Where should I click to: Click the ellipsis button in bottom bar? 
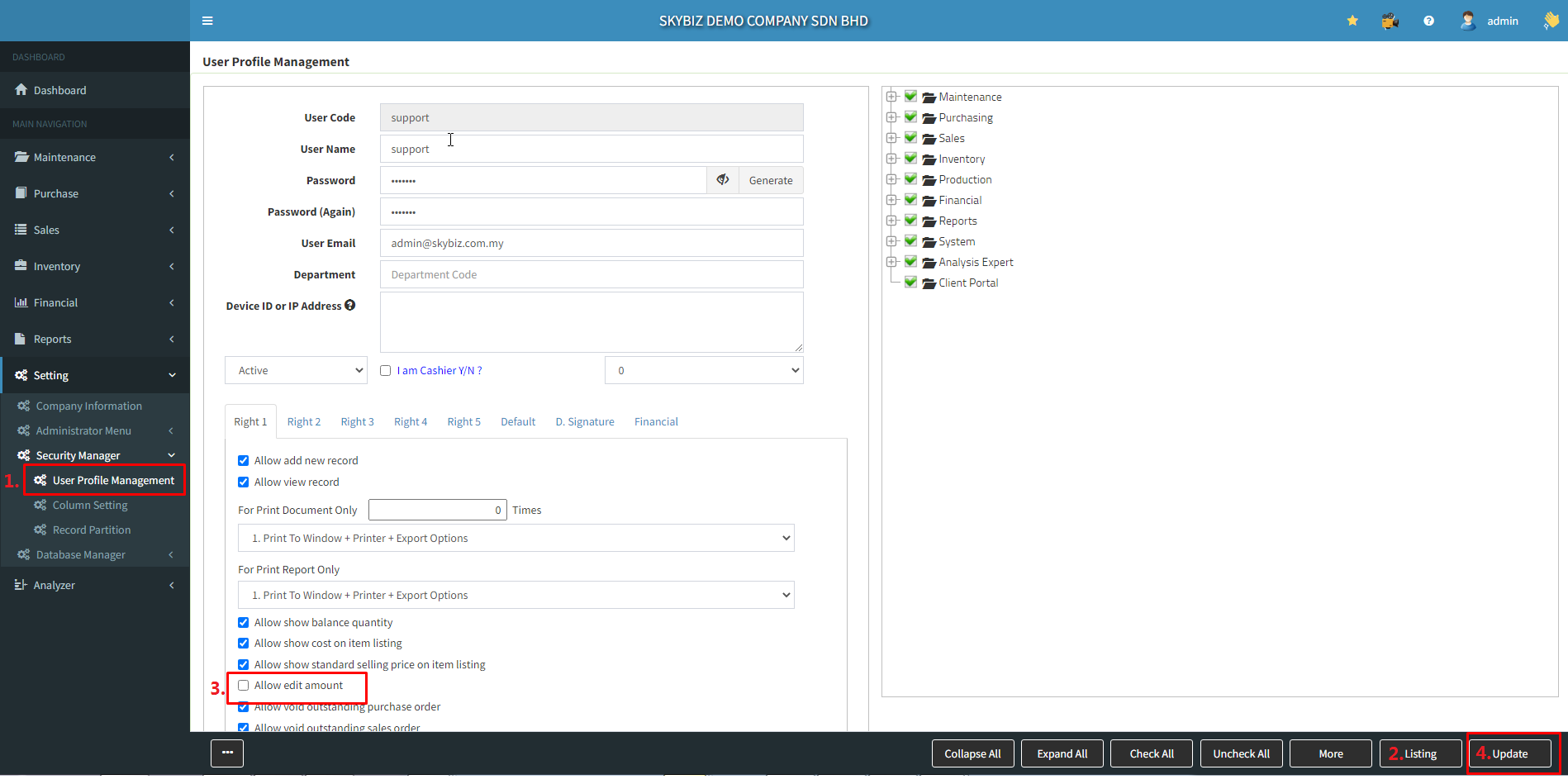click(x=227, y=753)
